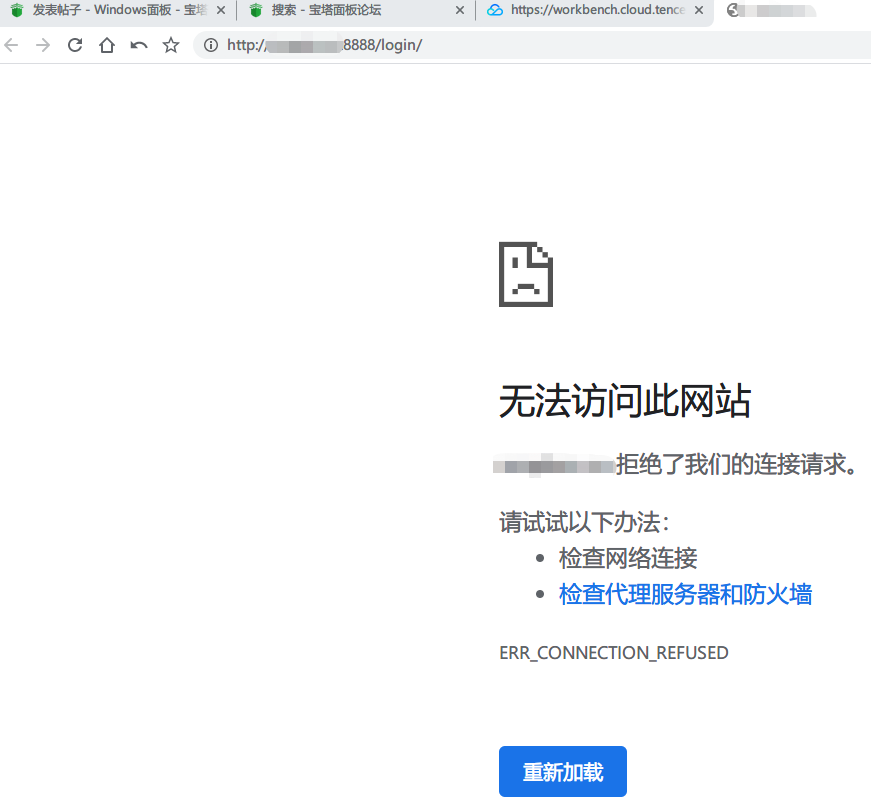Image resolution: width=871 pixels, height=810 pixels.
Task: Click the 重新加载 reload button
Action: pyautogui.click(x=563, y=771)
